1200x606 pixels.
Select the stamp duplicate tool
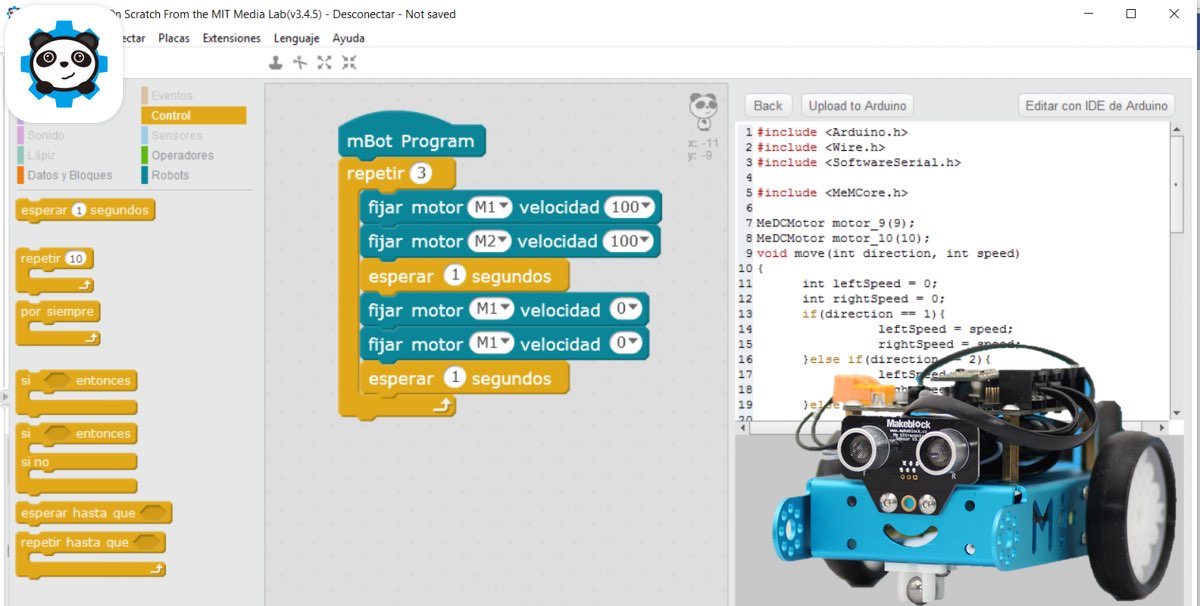coord(275,62)
